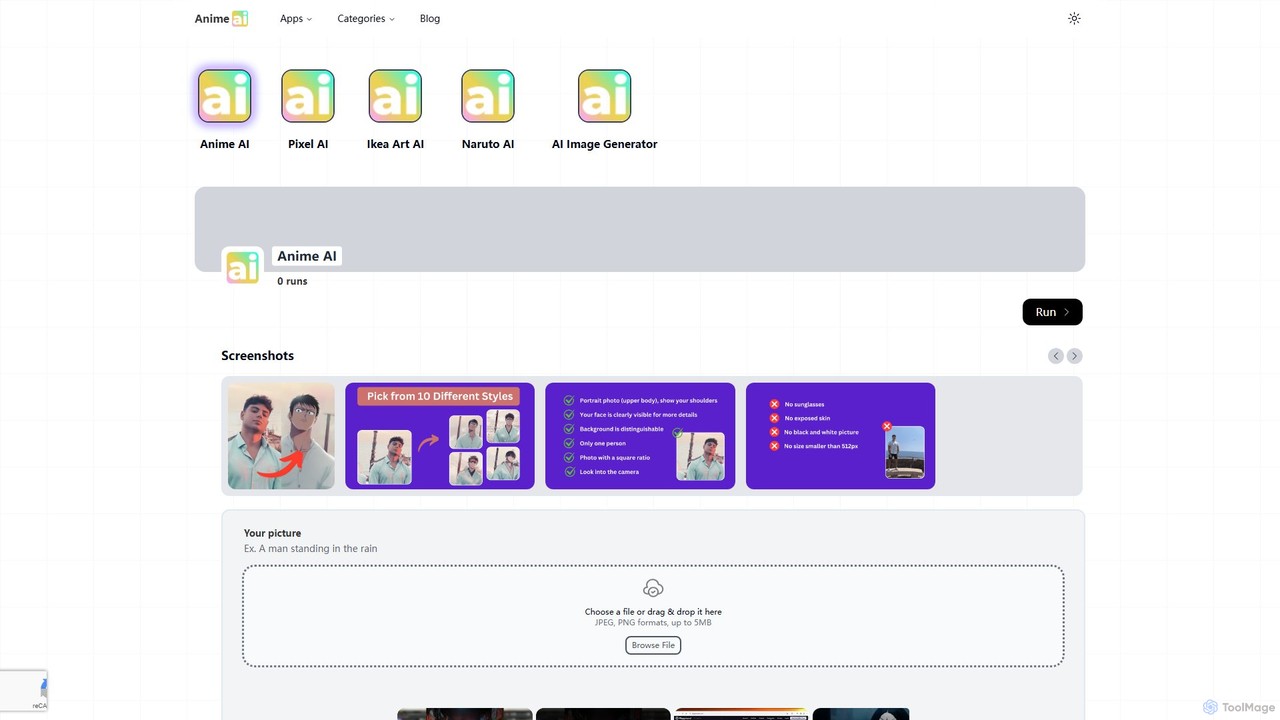Show previous screenshot with left arrow
The image size is (1280, 720).
tap(1056, 356)
